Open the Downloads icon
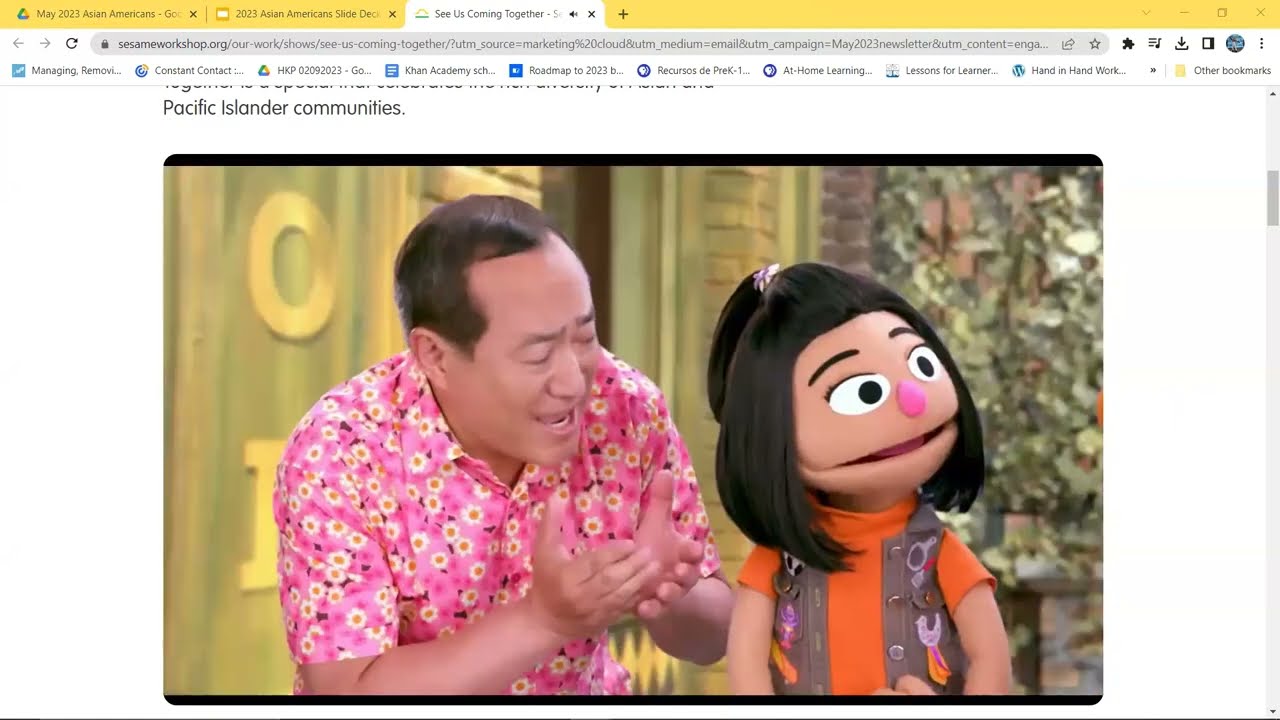 point(1181,44)
